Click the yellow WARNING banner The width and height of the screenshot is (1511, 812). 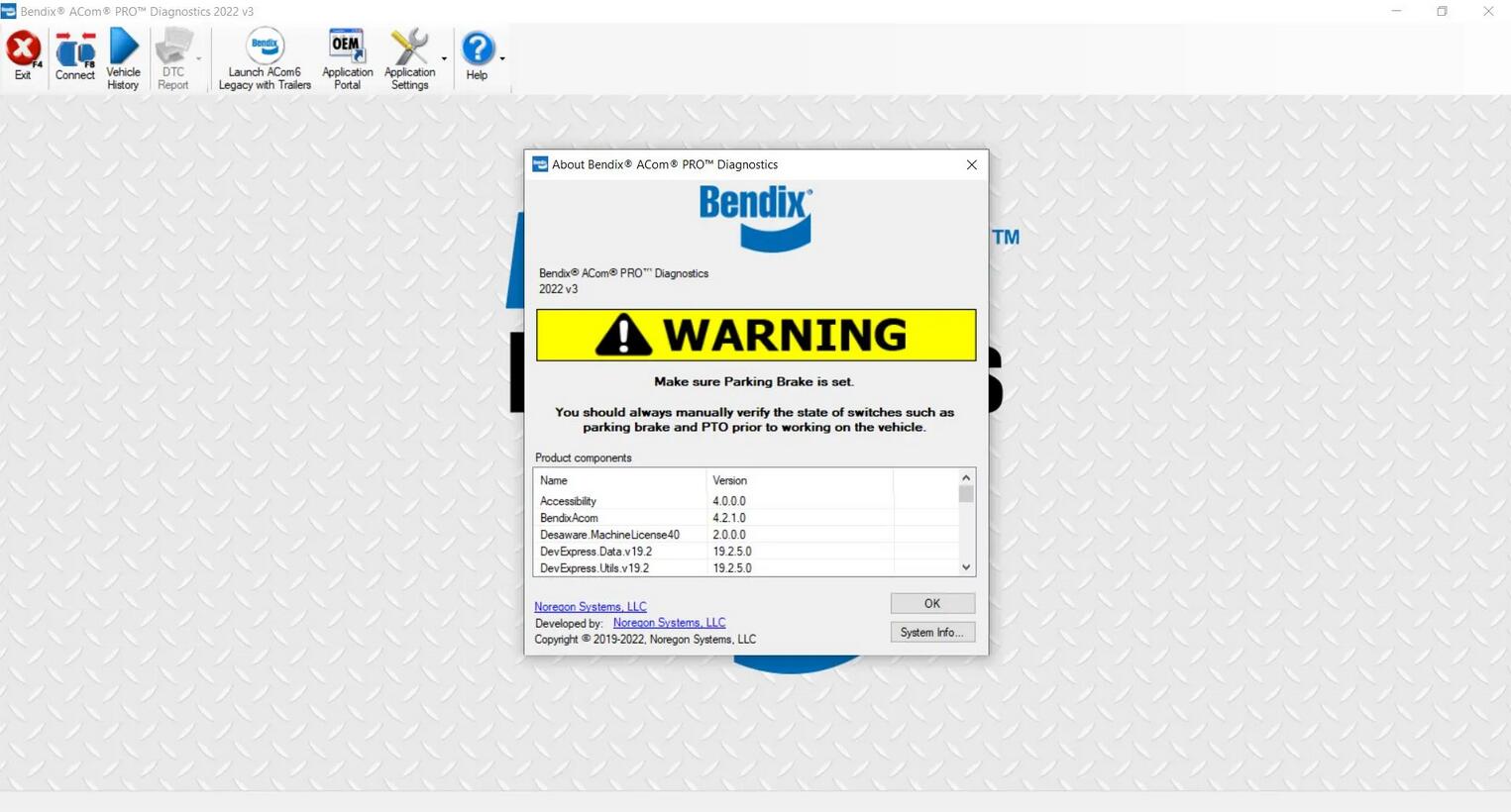[x=756, y=335]
